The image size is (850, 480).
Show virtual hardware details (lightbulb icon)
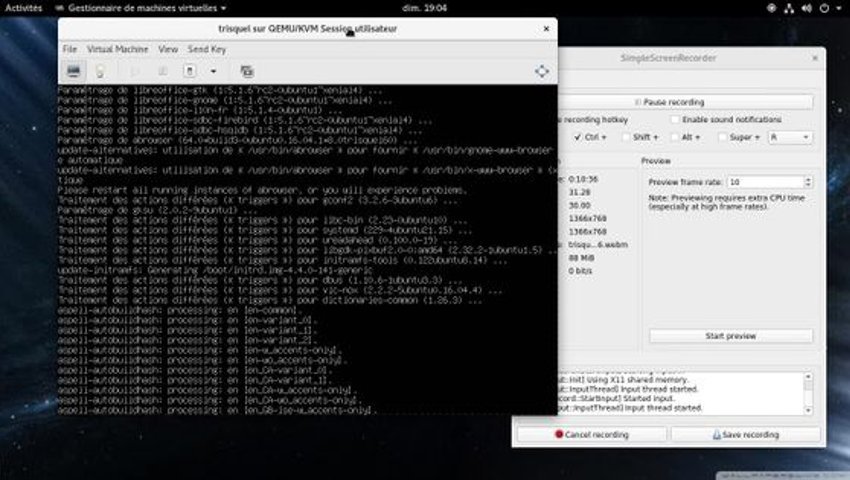coord(100,71)
